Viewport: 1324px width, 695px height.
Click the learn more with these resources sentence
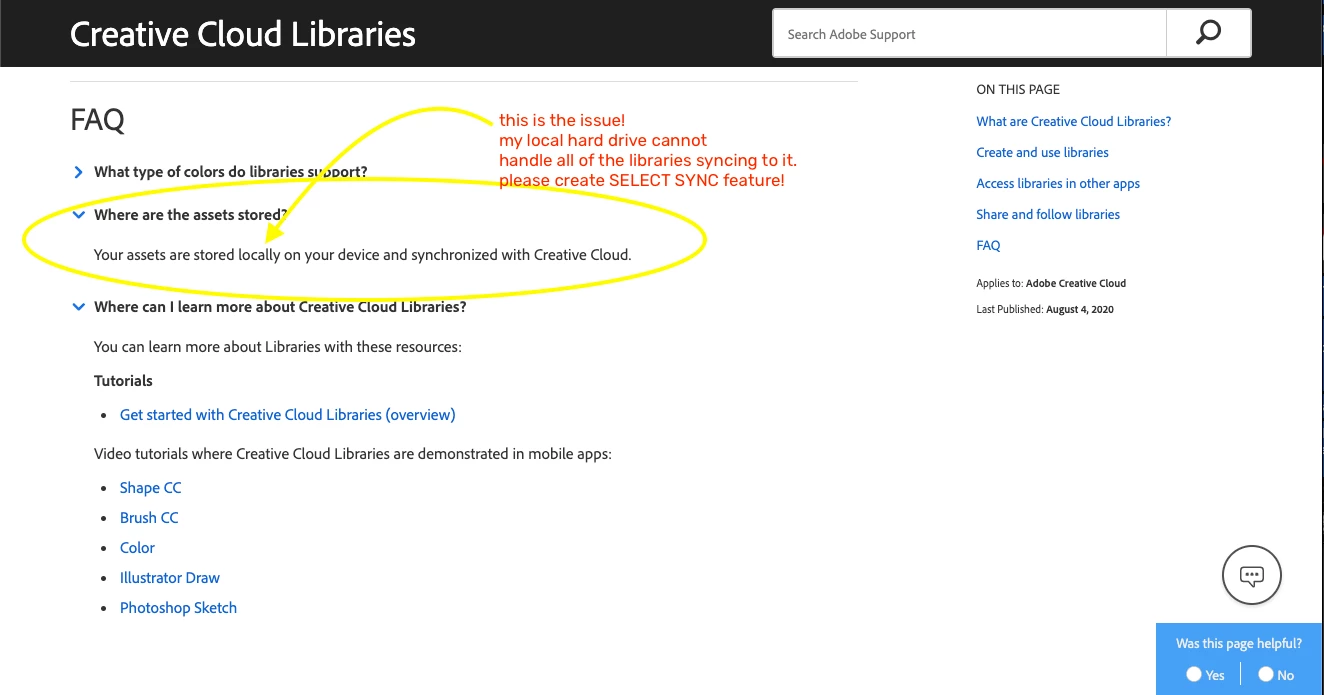(x=278, y=347)
